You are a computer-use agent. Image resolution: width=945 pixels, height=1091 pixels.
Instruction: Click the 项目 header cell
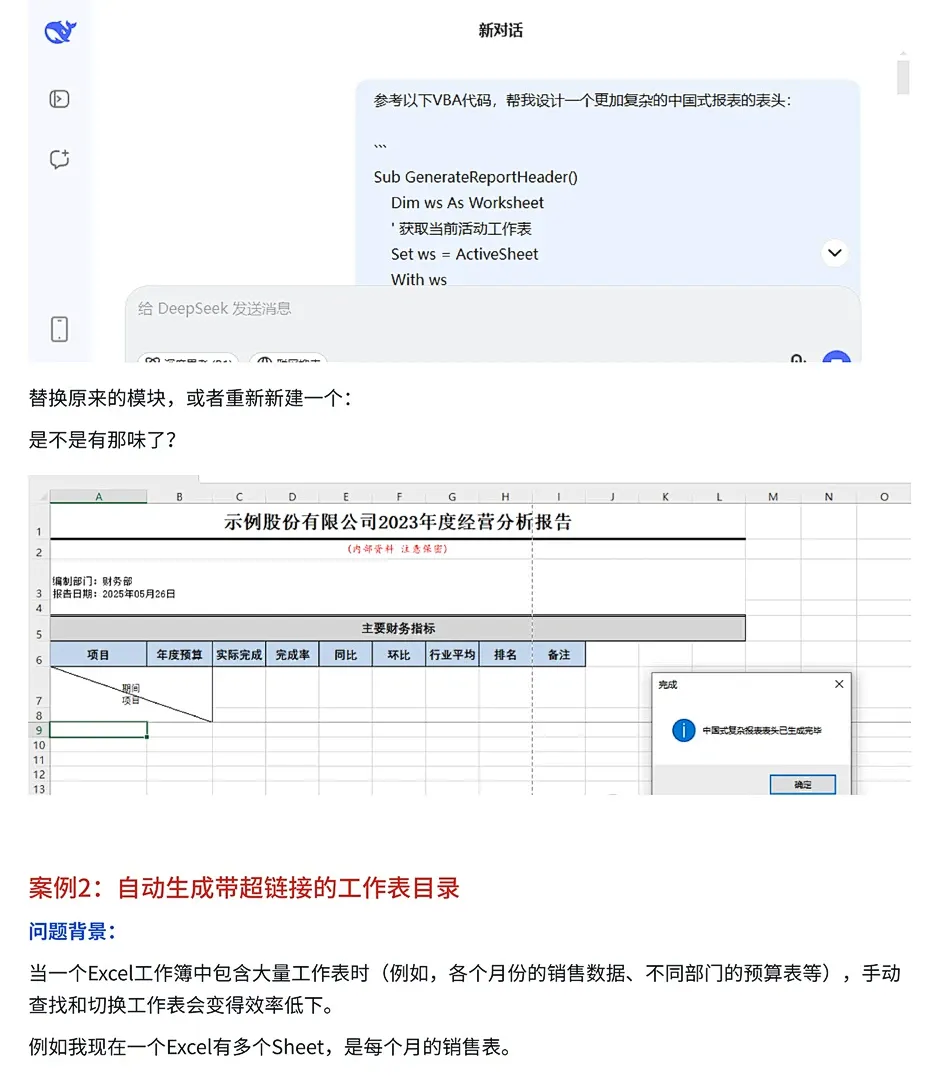[98, 655]
